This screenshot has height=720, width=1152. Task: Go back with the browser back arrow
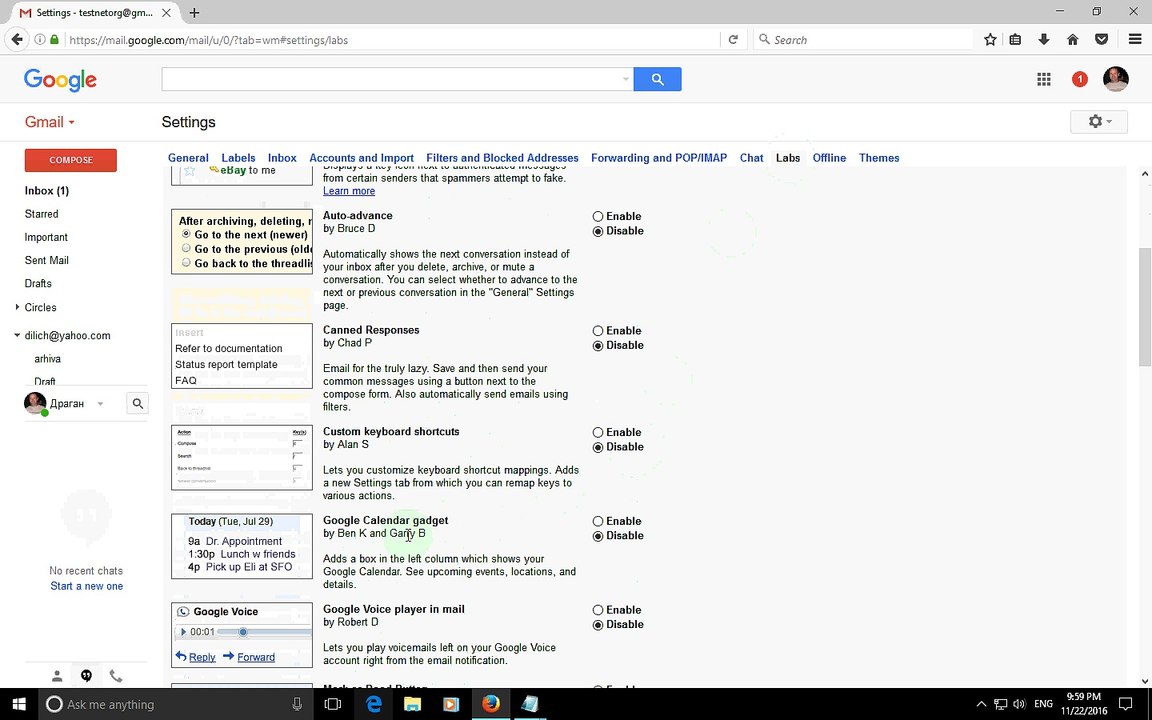(x=17, y=40)
